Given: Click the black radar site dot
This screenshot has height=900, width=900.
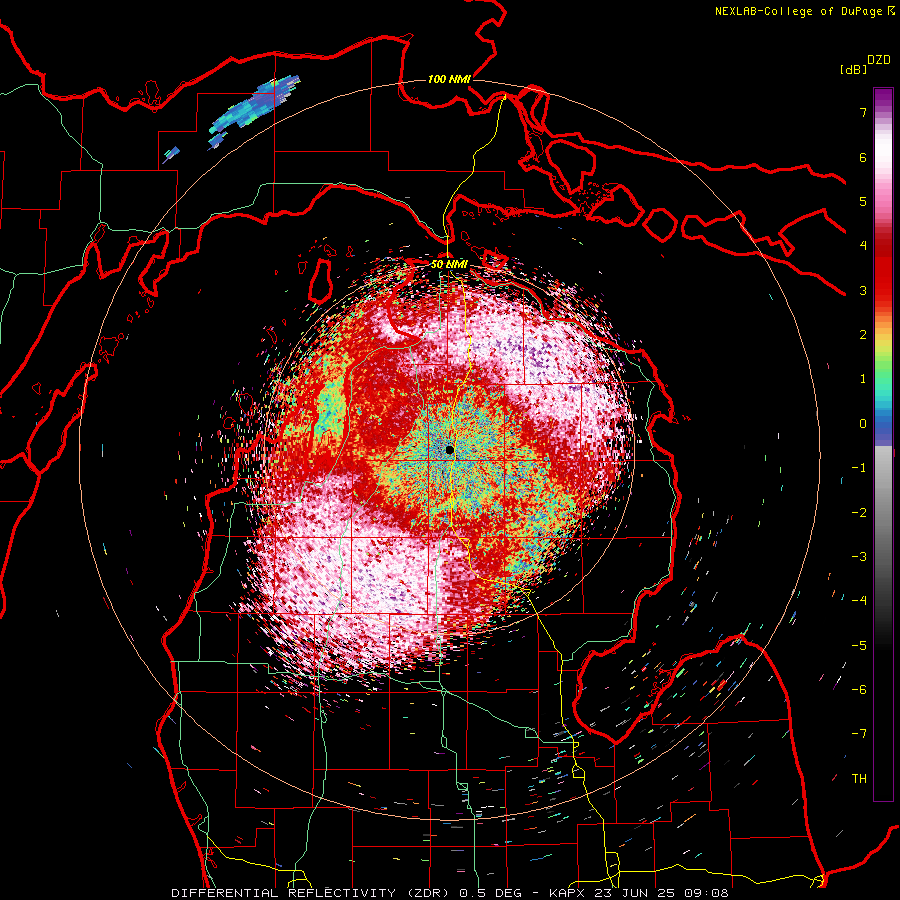Looking at the screenshot, I should click(x=449, y=450).
